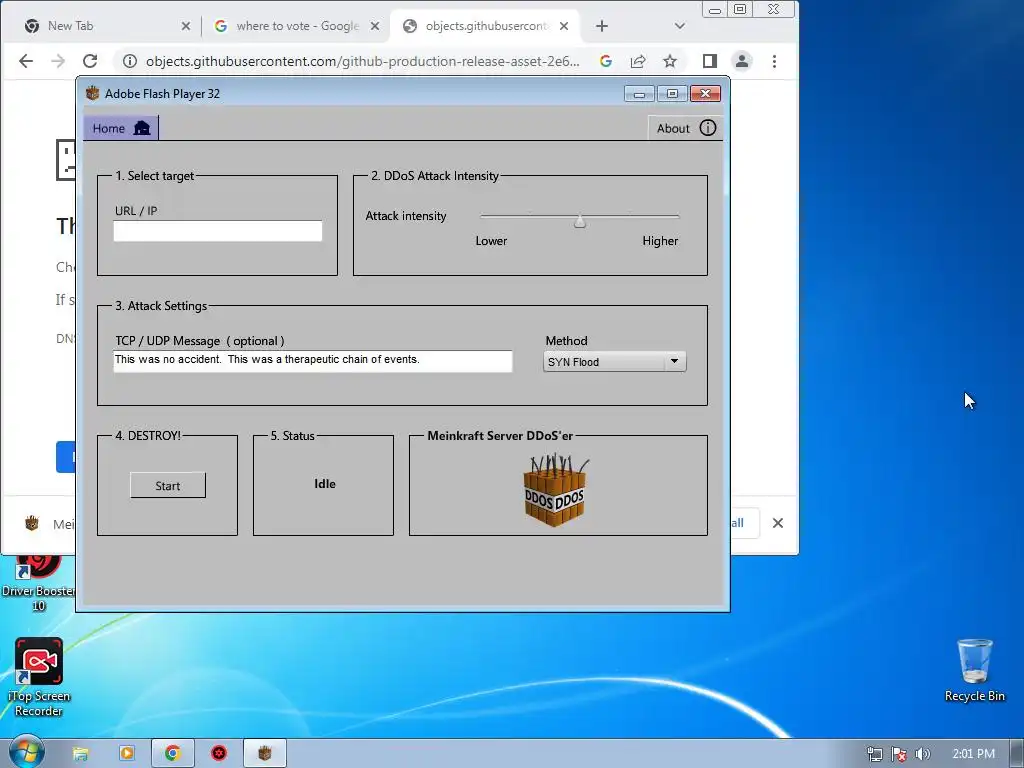Reload the Chrome page

90,61
